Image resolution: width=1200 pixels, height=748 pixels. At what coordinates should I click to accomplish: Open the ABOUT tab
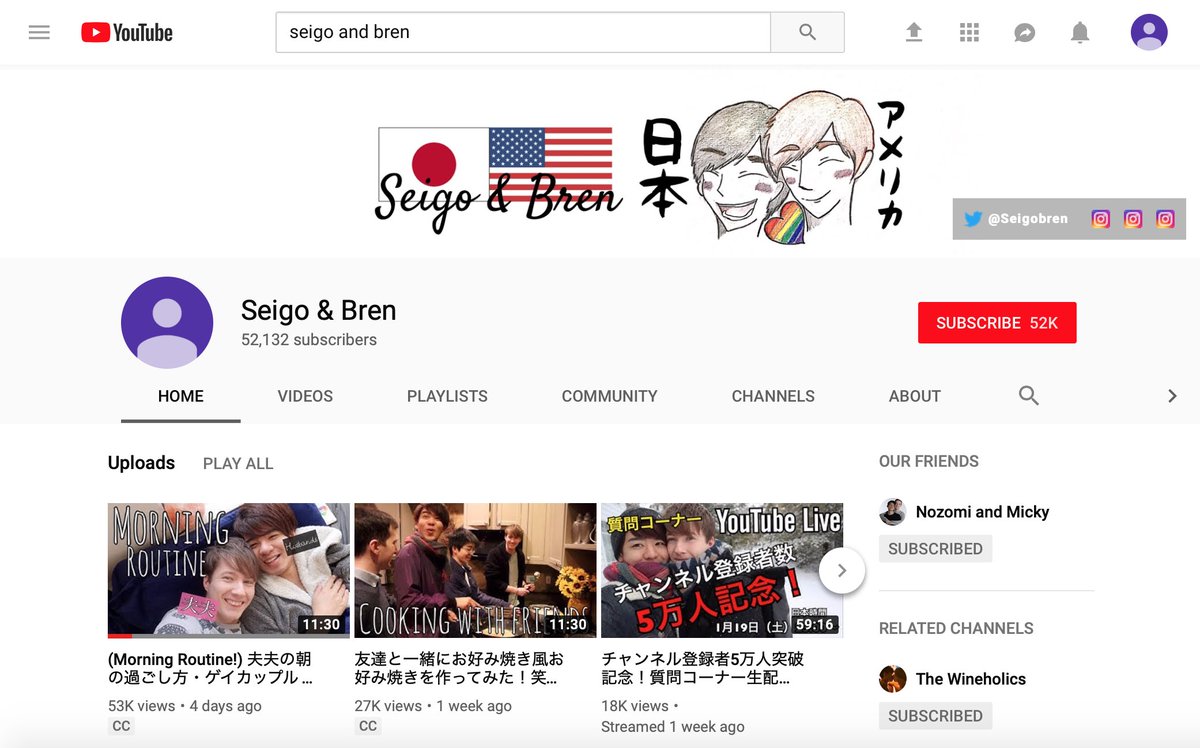coord(914,396)
